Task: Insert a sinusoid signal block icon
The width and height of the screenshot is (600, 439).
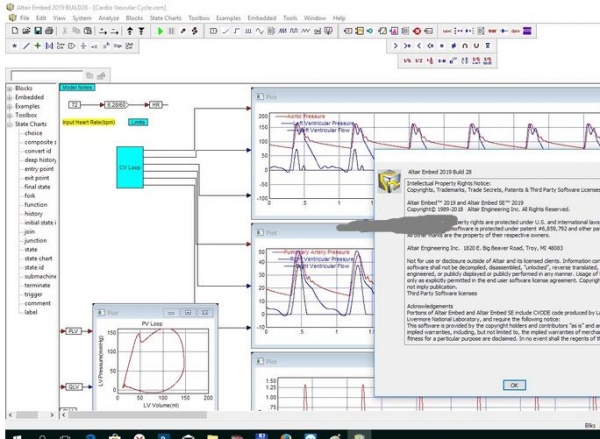Action: 260,31
